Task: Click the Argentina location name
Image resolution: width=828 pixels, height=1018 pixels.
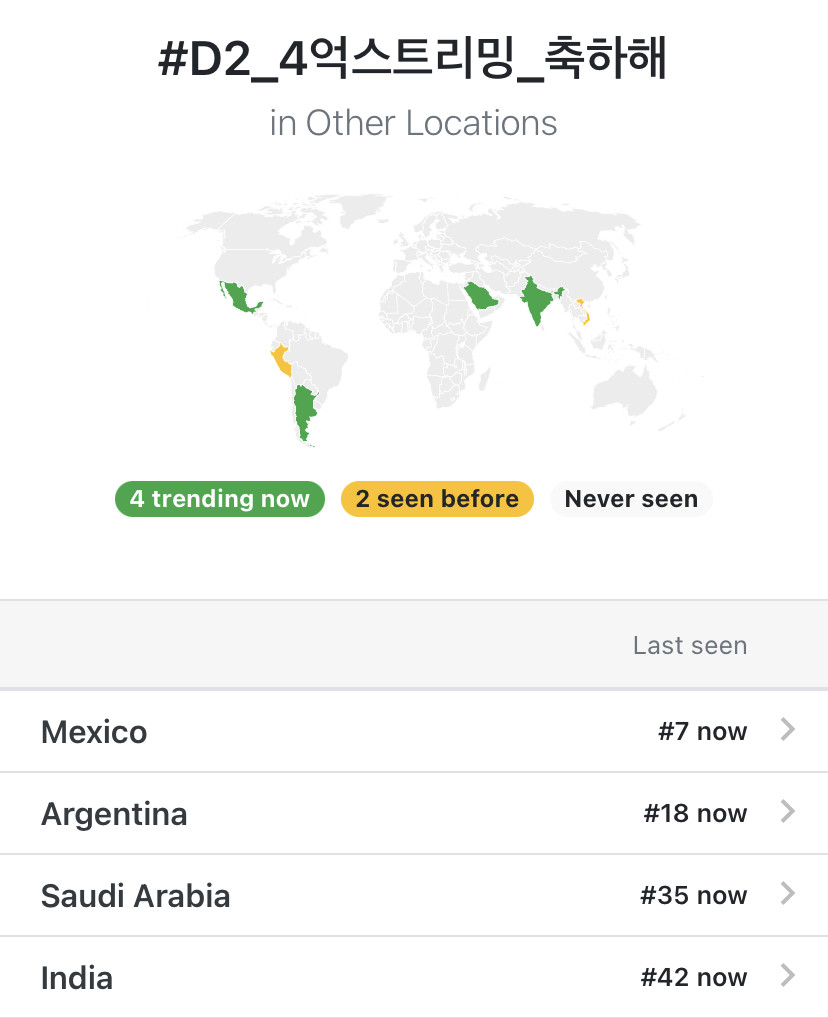Action: tap(114, 814)
